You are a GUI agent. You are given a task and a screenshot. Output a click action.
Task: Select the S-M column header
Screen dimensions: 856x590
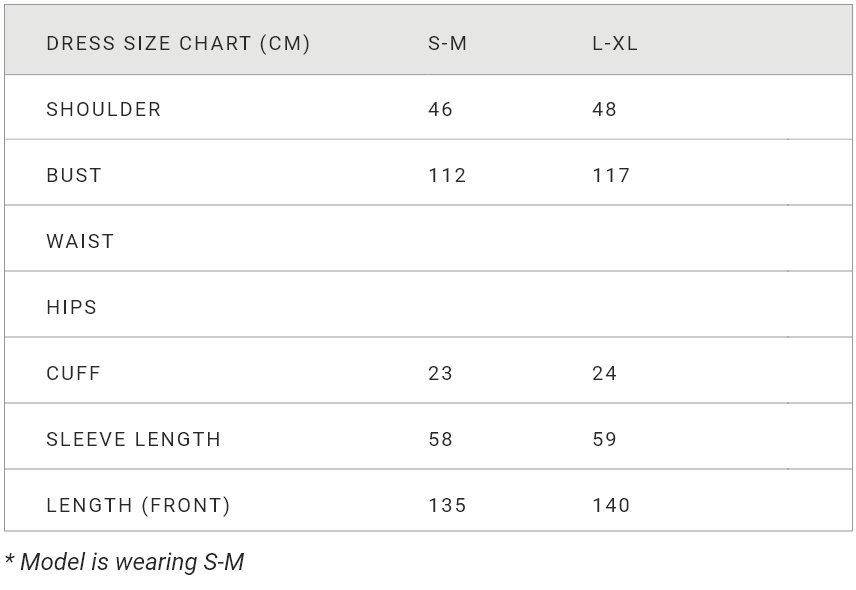[448, 43]
